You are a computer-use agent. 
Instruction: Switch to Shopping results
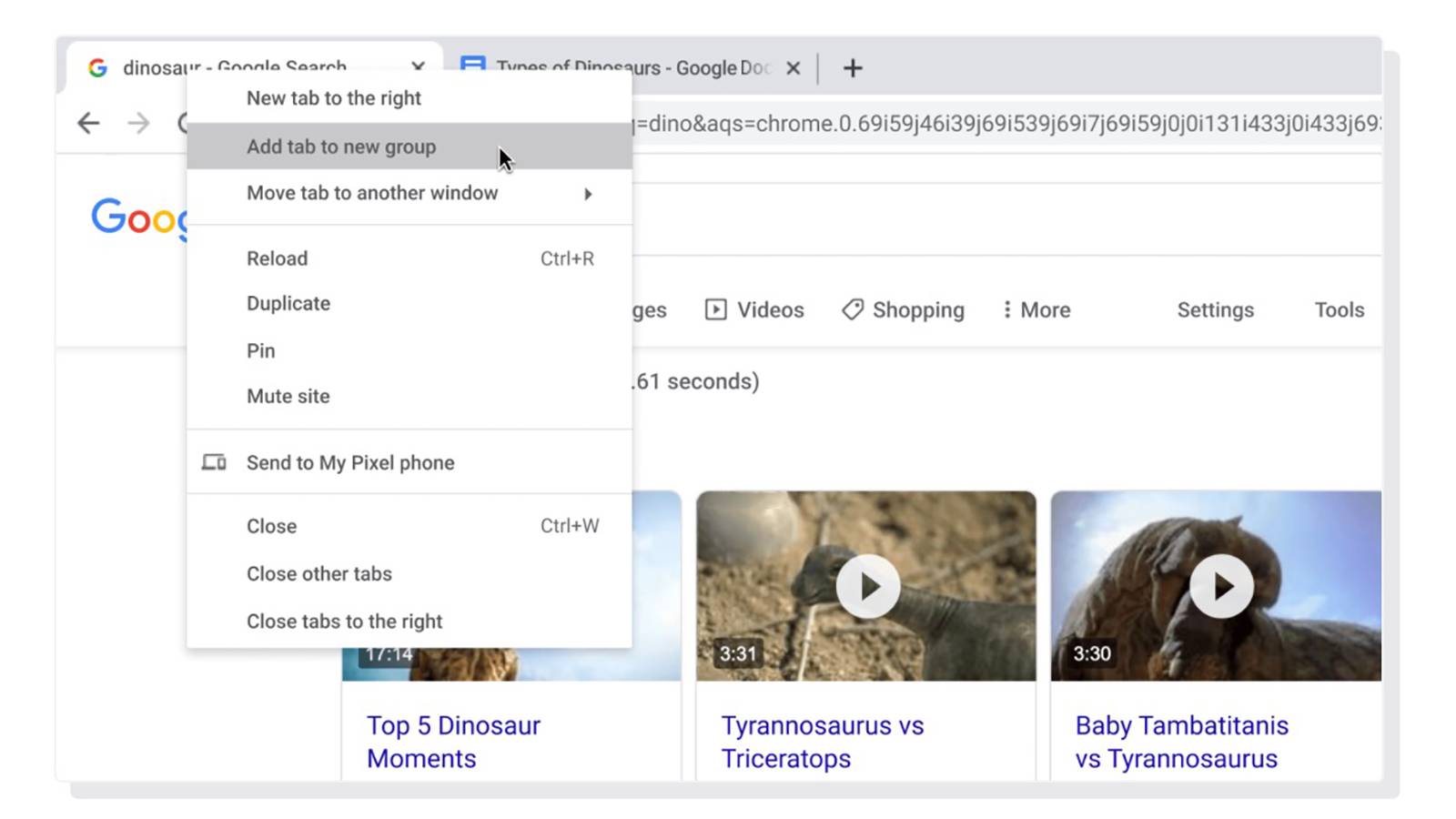[x=903, y=310]
